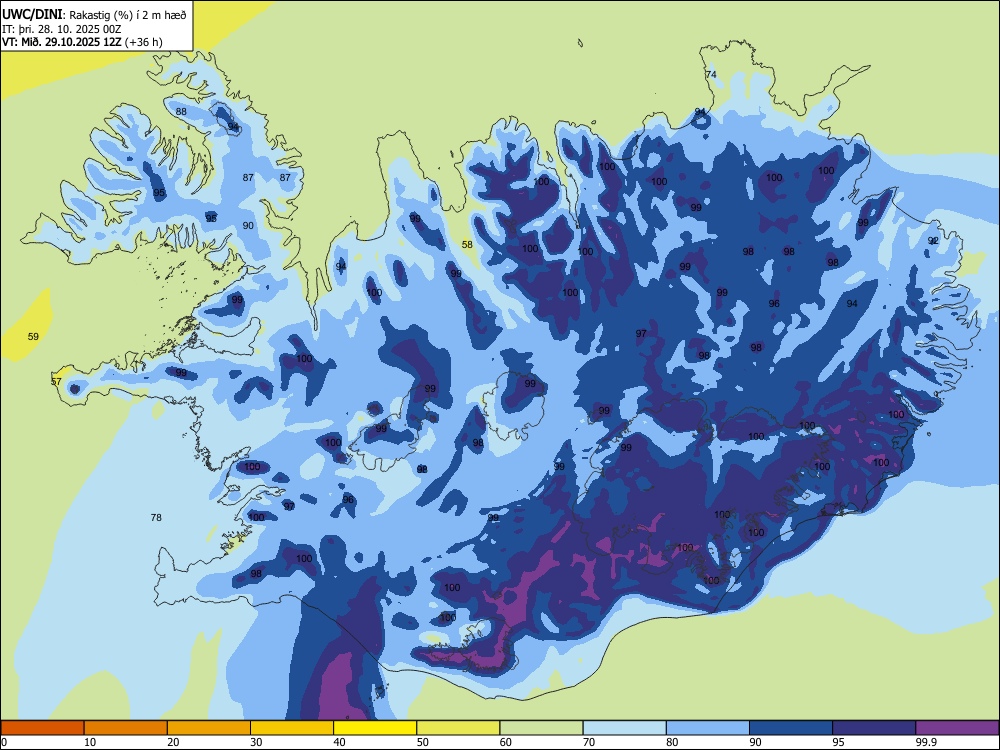This screenshot has height=750, width=1000.
Task: Select the amber 20–30 legend swatch
Action: [209, 728]
